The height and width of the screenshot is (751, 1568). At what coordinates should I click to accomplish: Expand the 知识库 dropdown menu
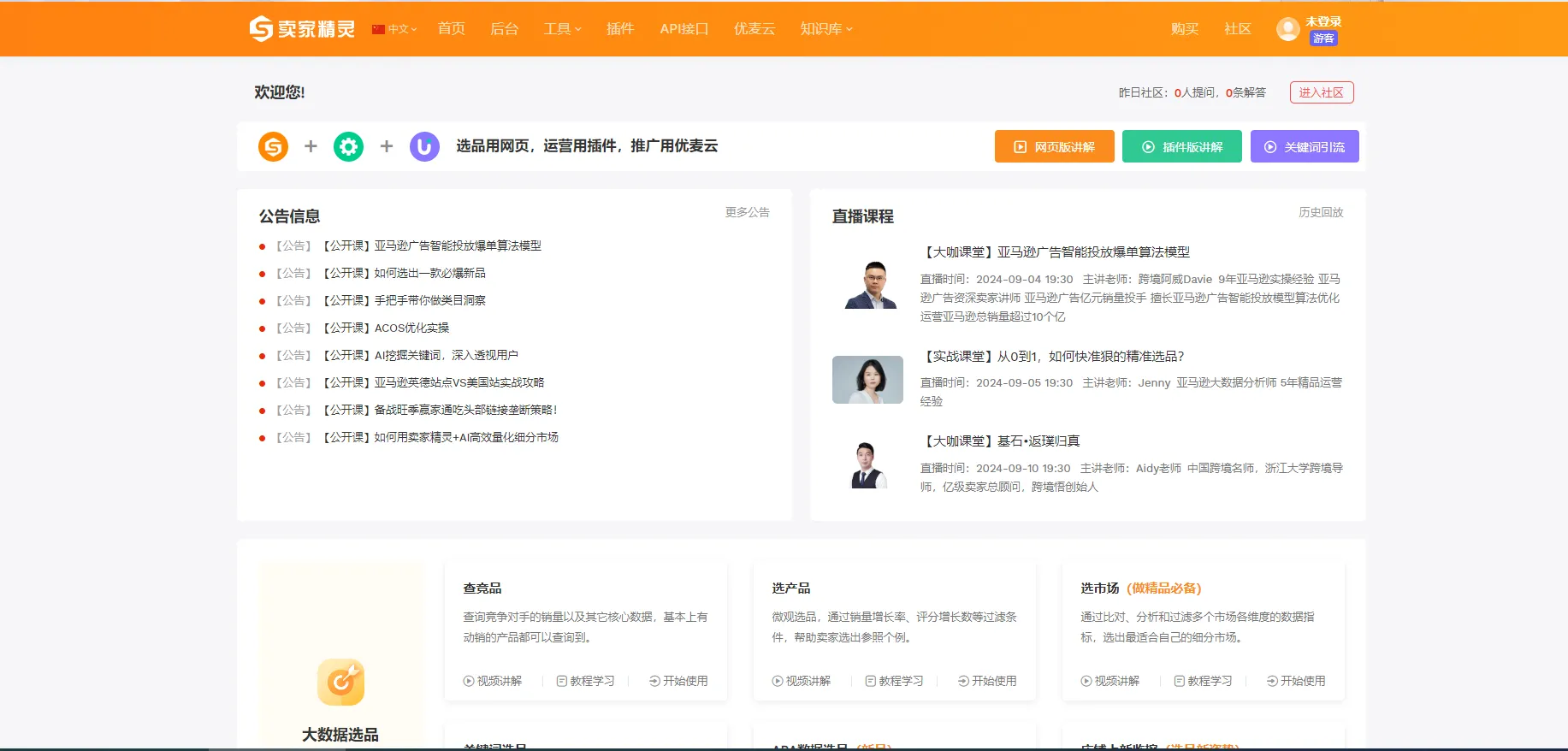[x=826, y=28]
